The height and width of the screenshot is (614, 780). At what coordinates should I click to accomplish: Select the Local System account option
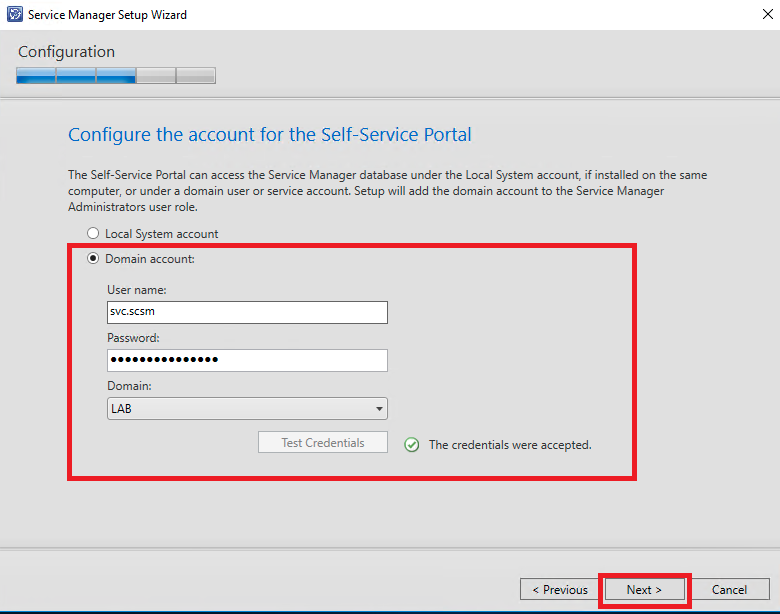pyautogui.click(x=93, y=233)
